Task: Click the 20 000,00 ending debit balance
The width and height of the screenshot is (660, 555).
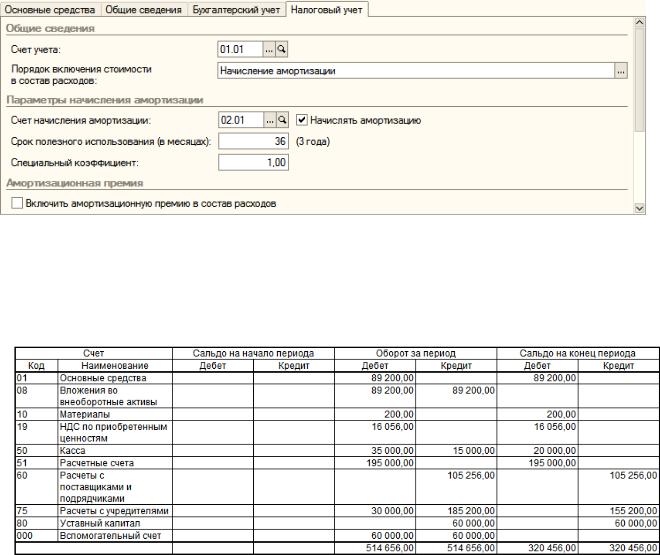Action: click(555, 451)
